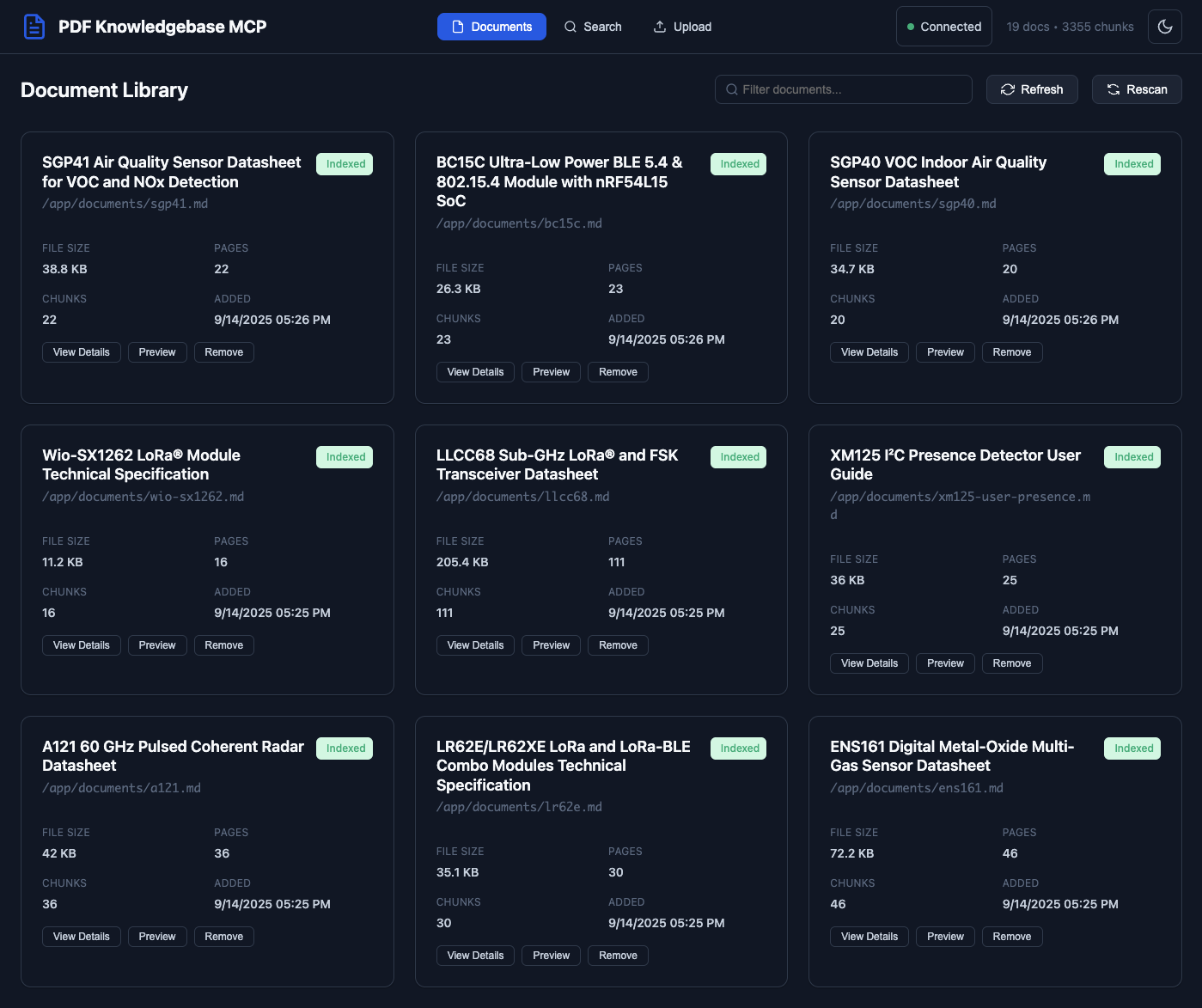The image size is (1202, 1008).
Task: Go to the Upload tab
Action: (683, 27)
